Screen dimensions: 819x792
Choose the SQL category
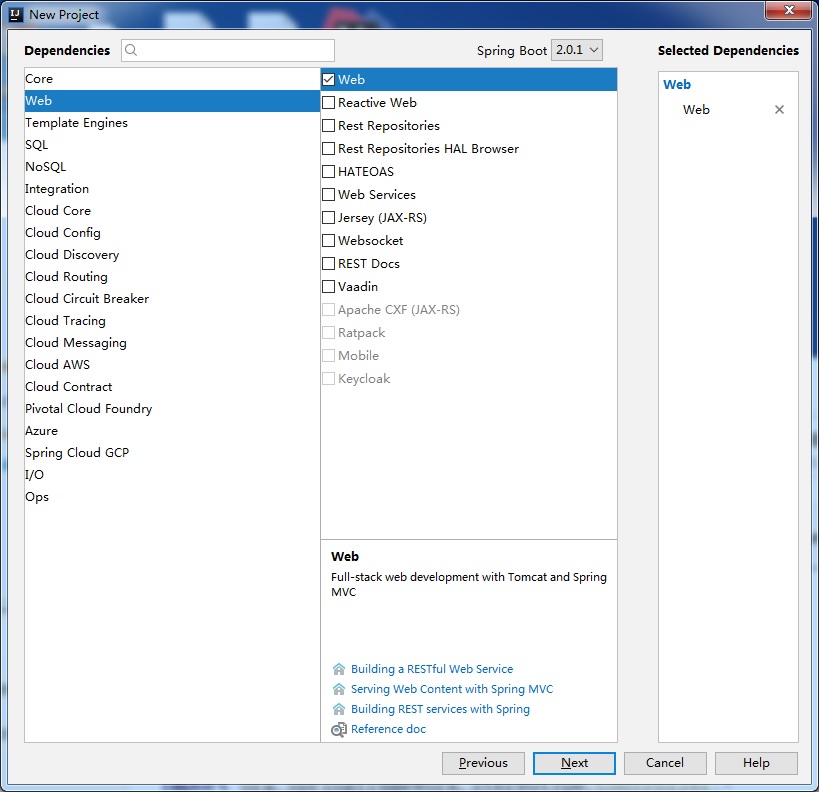(x=172, y=145)
